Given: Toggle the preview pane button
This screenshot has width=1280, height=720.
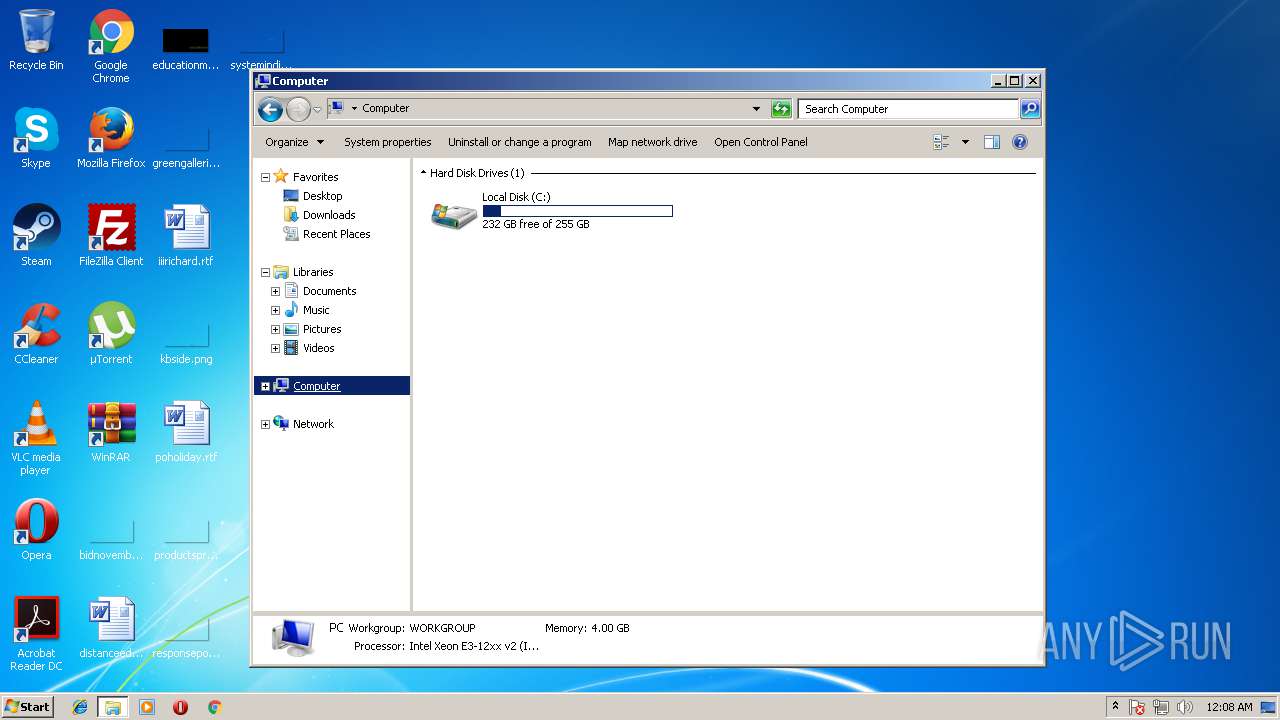Looking at the screenshot, I should (992, 142).
